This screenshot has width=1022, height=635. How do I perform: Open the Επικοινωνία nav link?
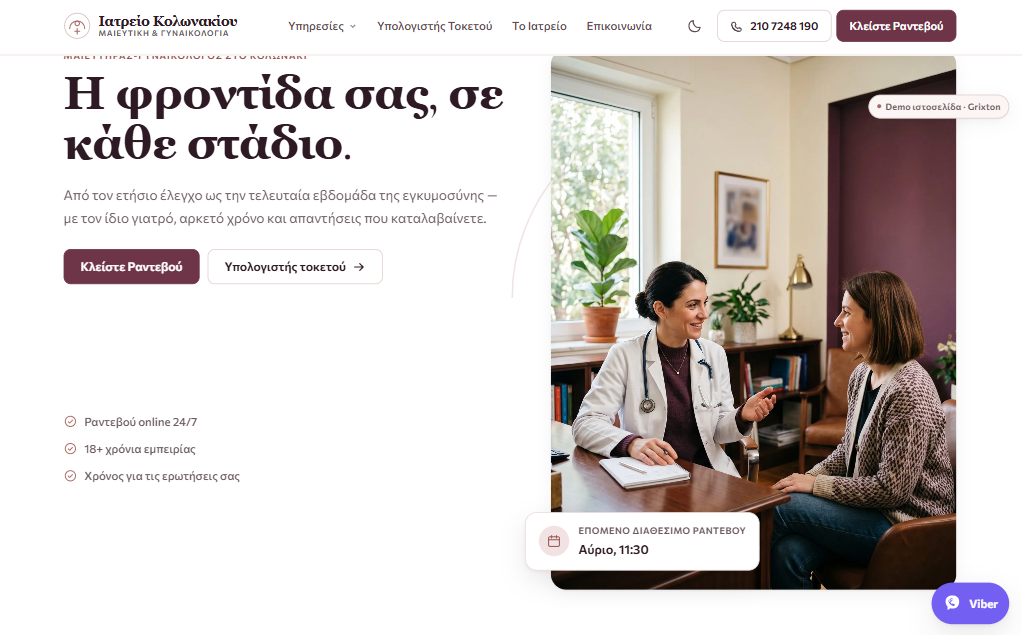(x=619, y=26)
